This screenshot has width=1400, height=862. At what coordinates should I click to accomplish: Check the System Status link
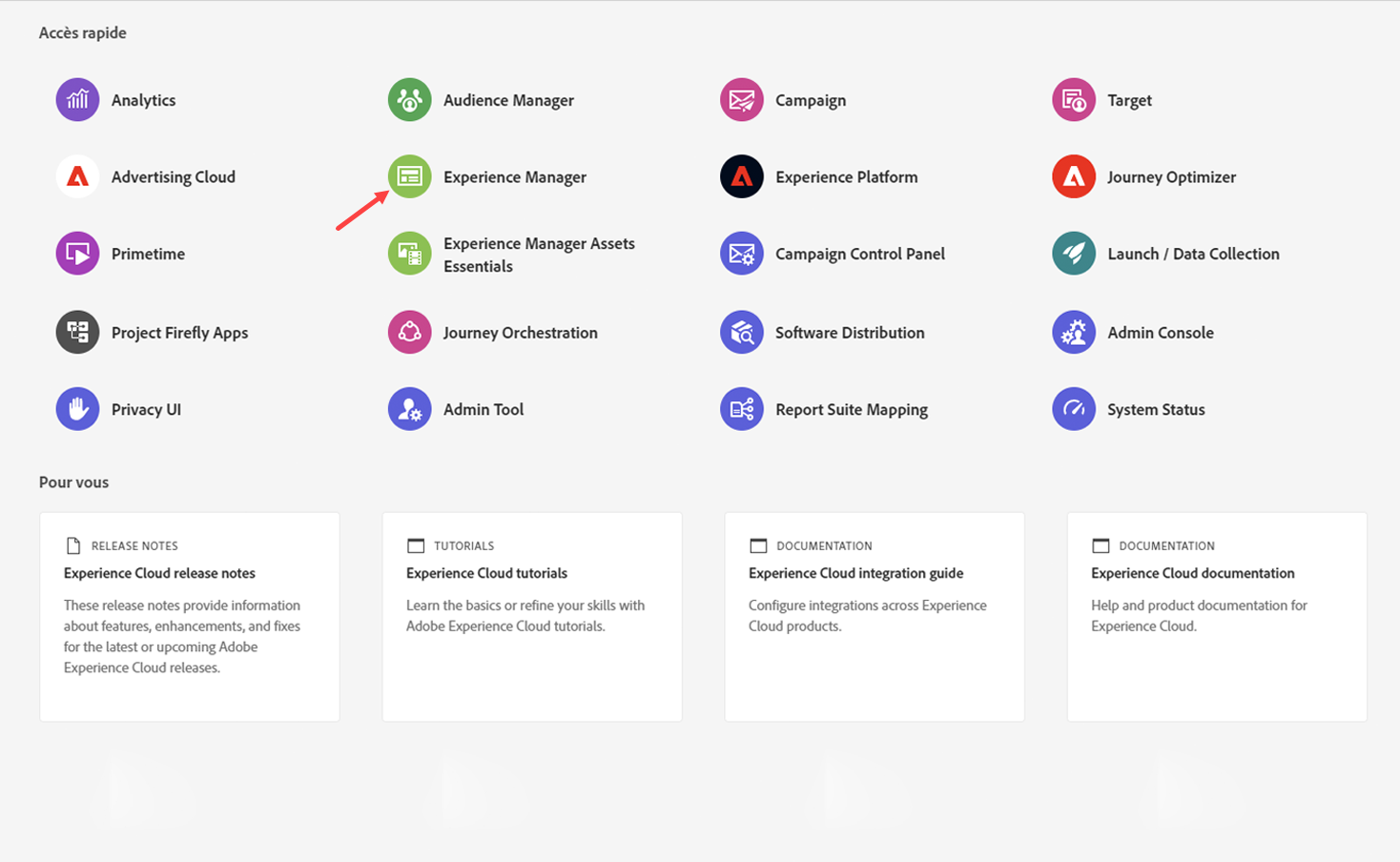[1156, 409]
